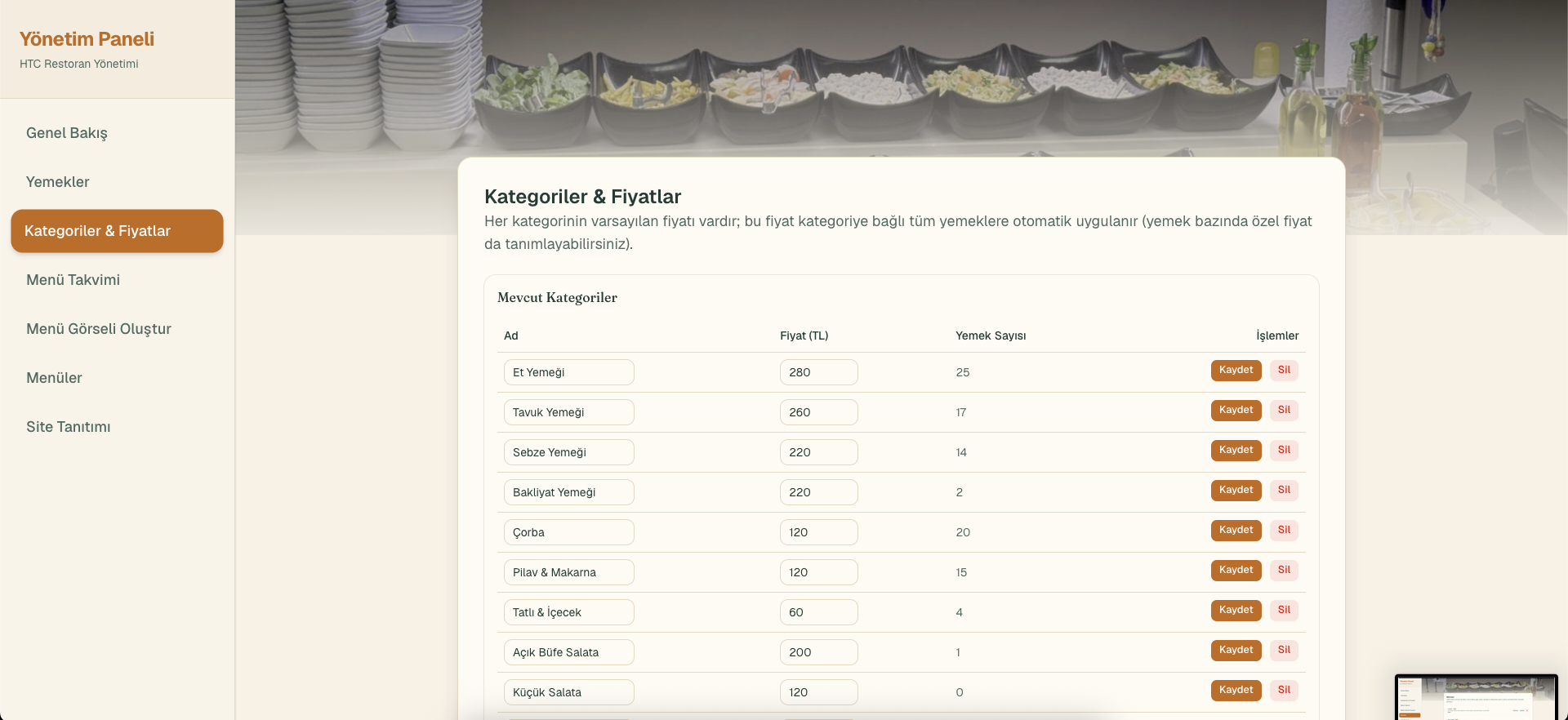Open Genel Bakış in the sidebar
1568x720 pixels.
pyautogui.click(x=117, y=133)
